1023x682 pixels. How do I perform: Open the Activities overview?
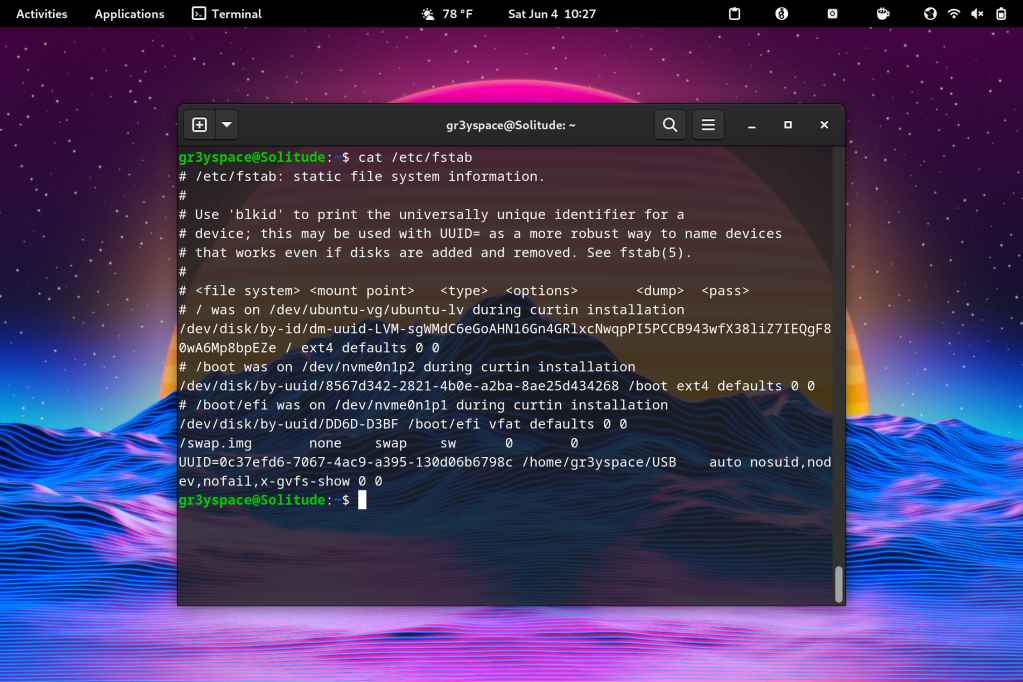[42, 14]
